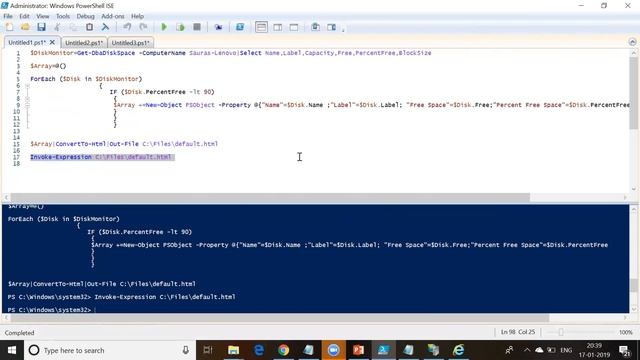Click the ConvertTo-Html line 15 in the editor
The image size is (640, 360).
click(x=124, y=144)
